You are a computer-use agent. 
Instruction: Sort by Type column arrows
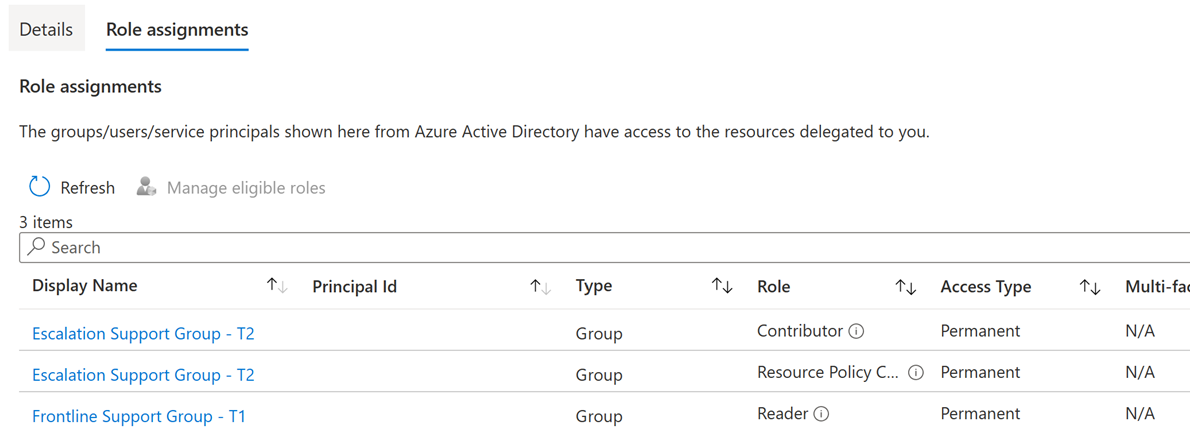pos(721,286)
